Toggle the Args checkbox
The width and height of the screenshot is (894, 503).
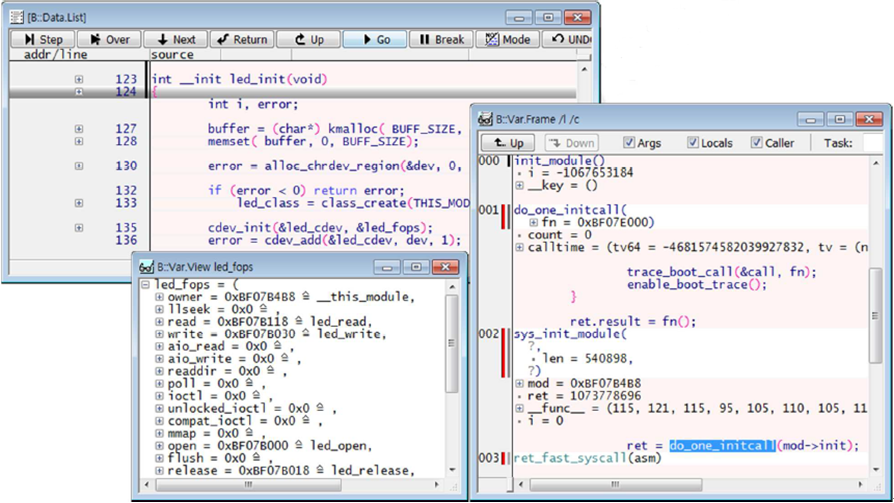click(x=629, y=143)
